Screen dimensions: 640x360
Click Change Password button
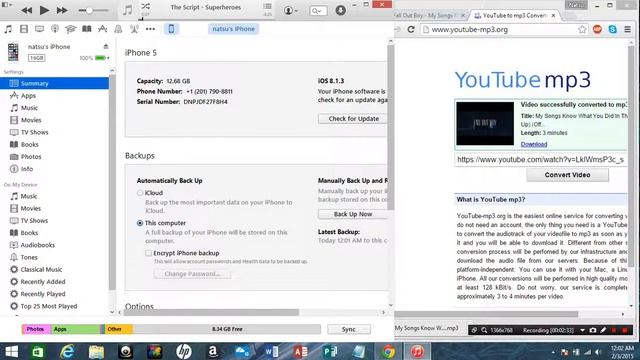(x=192, y=274)
